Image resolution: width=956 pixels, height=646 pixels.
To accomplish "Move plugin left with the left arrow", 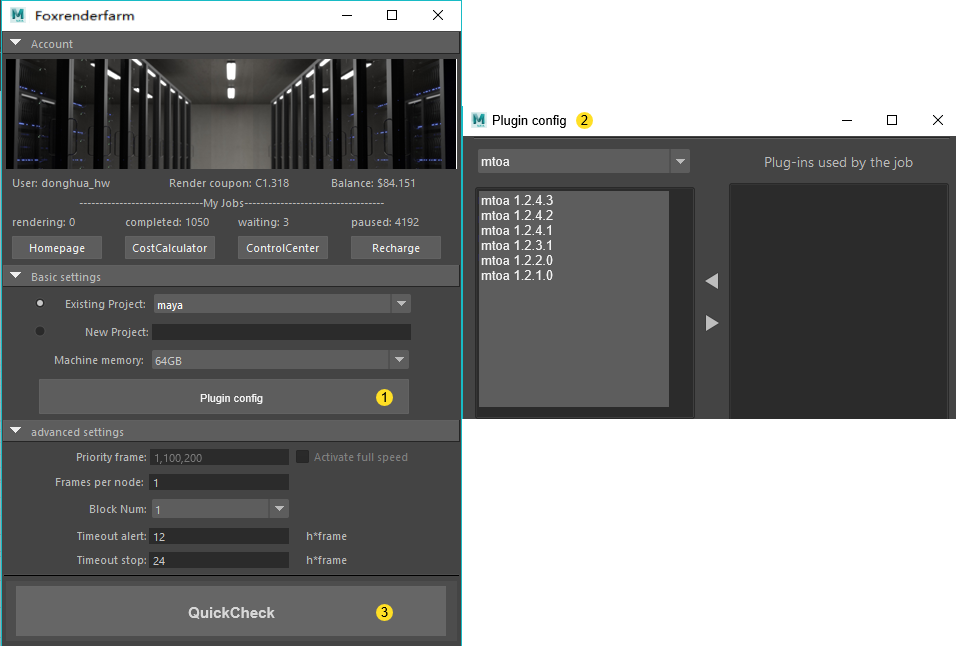I will [712, 281].
